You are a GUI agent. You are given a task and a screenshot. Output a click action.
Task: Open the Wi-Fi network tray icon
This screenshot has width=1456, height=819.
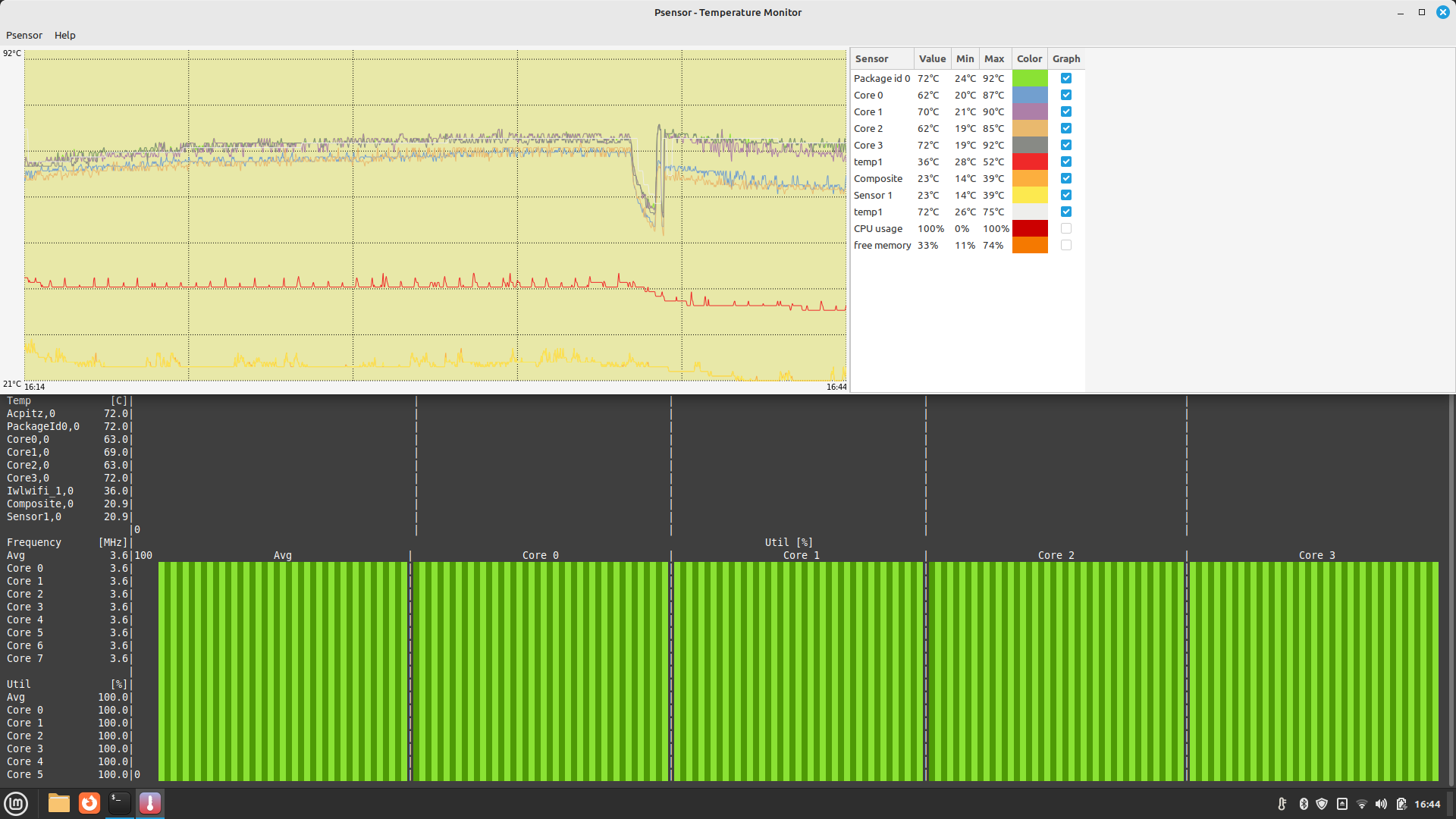click(x=1361, y=804)
